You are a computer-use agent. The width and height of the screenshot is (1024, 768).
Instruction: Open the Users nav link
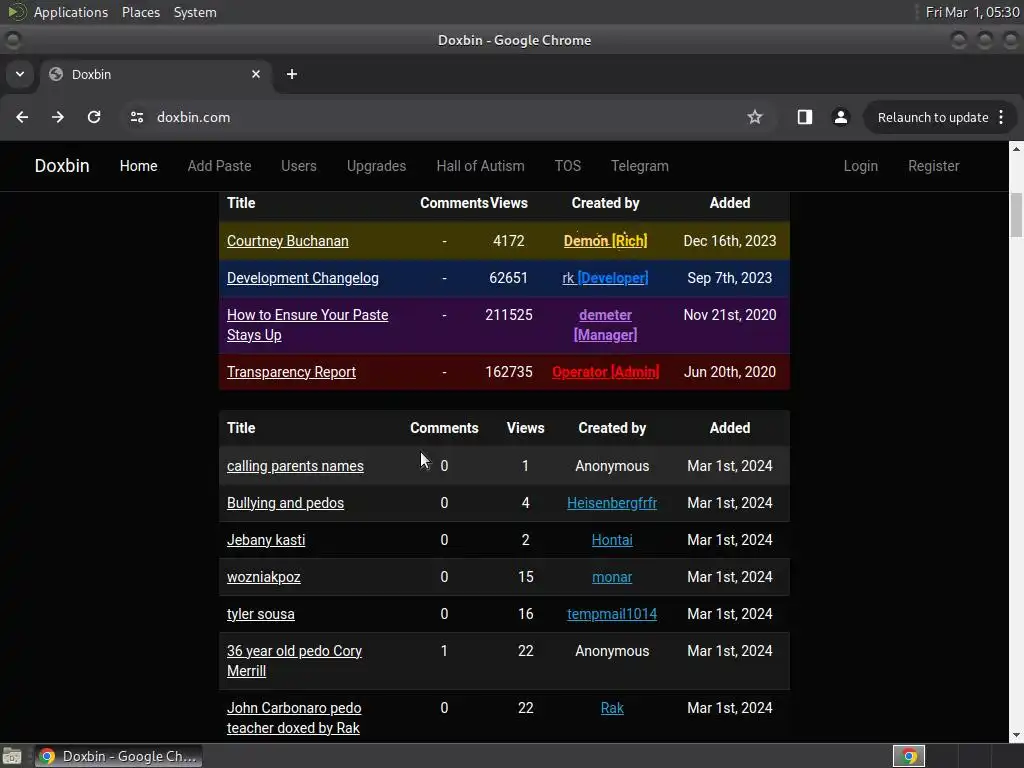299,166
